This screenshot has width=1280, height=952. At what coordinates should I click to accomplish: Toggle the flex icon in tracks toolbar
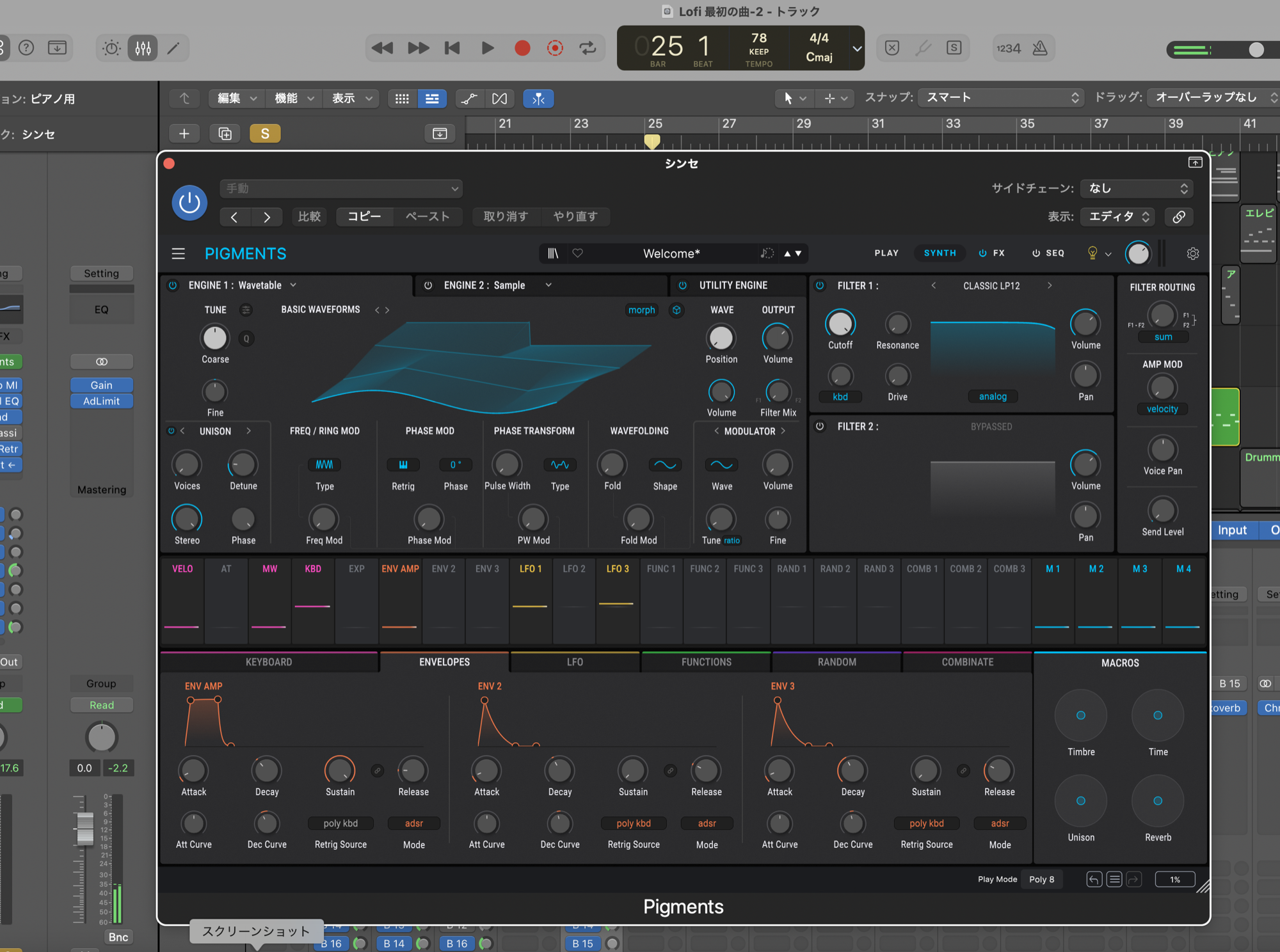[x=499, y=99]
